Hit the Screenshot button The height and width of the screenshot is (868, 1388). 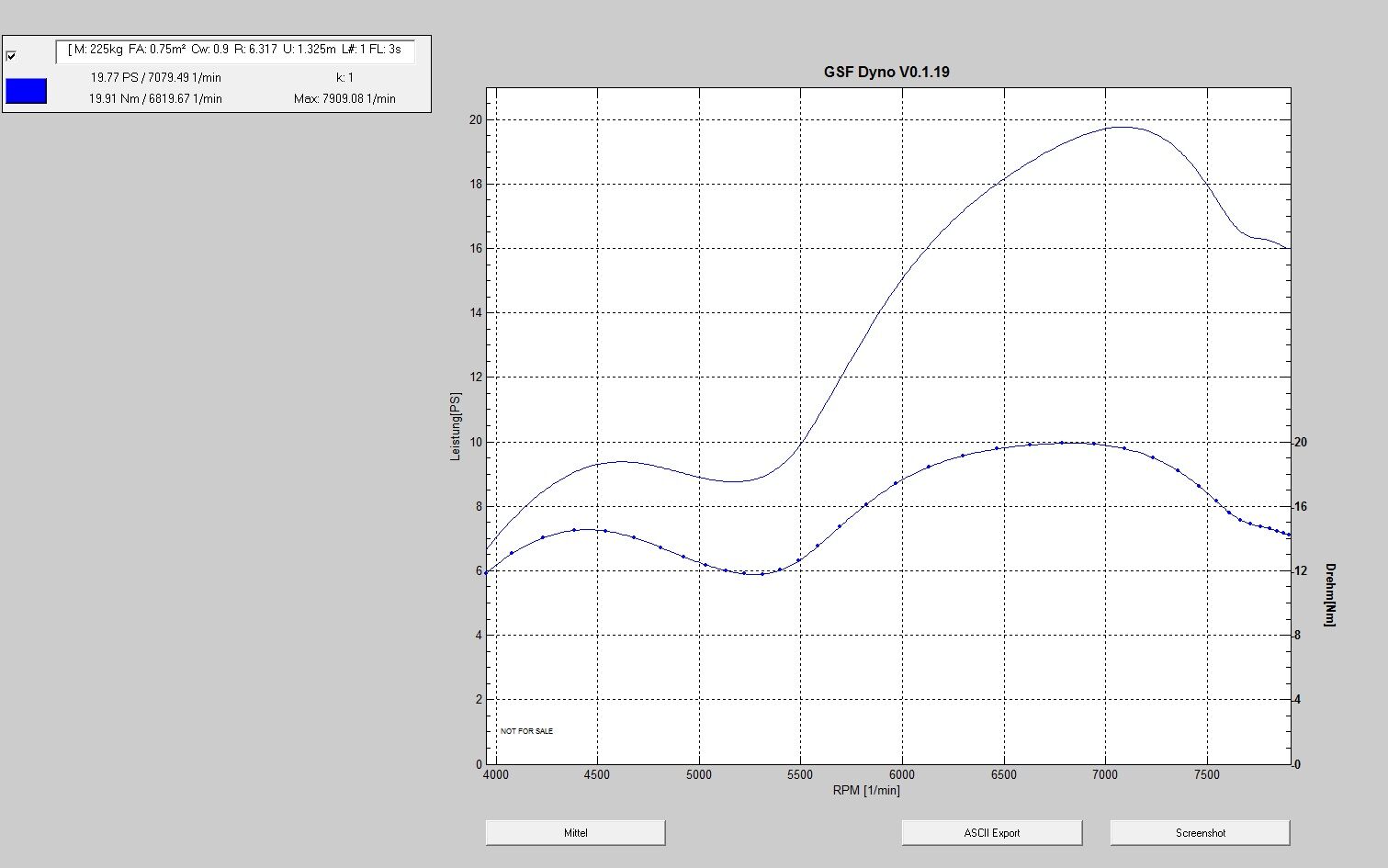[1200, 833]
